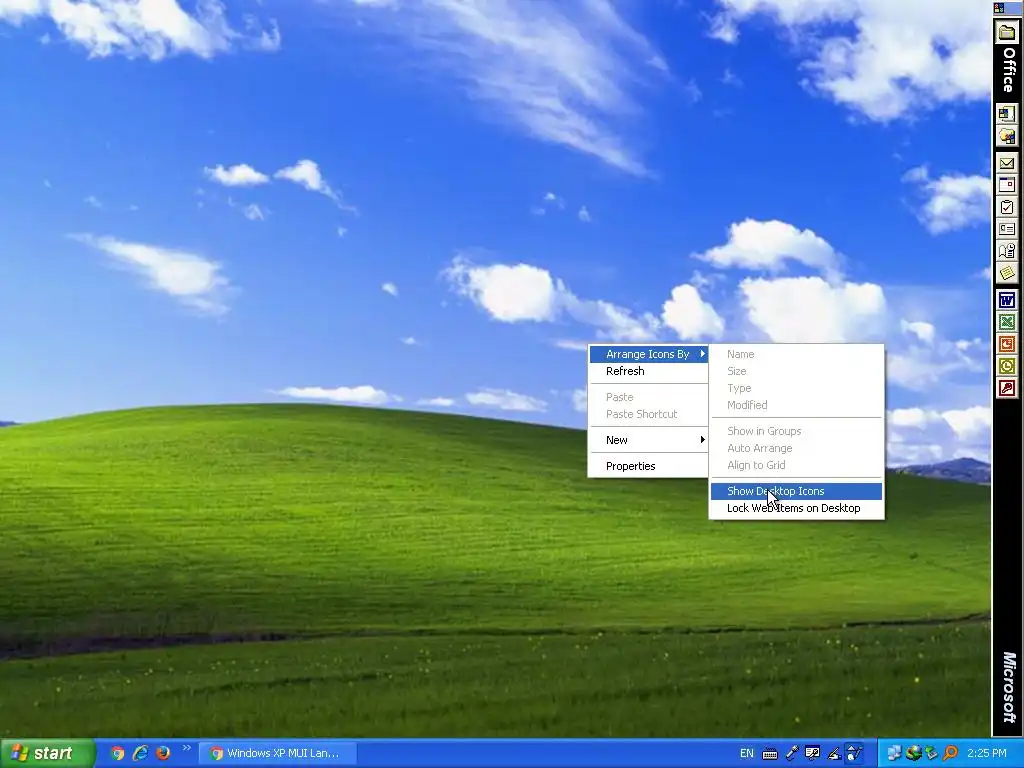Click the language bar handwriting pen icon

834,754
